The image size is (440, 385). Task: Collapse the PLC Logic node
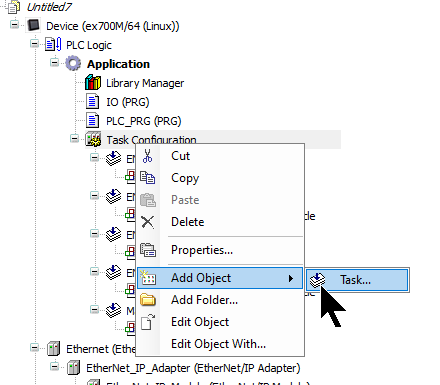[34, 43]
